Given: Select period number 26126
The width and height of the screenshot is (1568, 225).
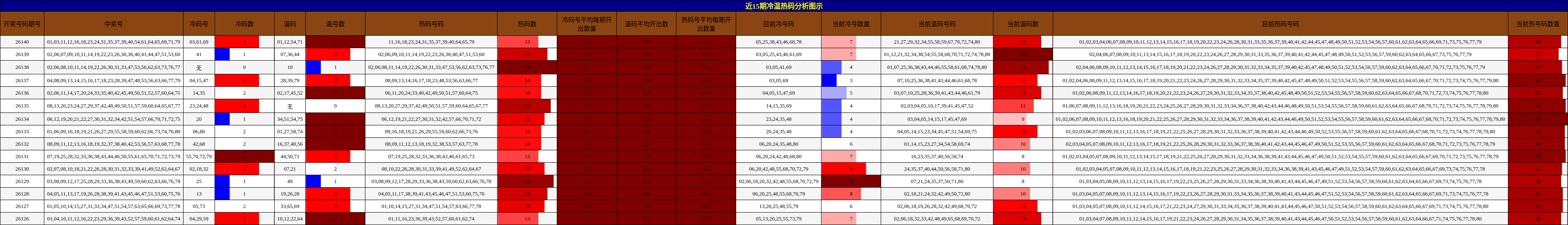Looking at the screenshot, I should point(22,218).
